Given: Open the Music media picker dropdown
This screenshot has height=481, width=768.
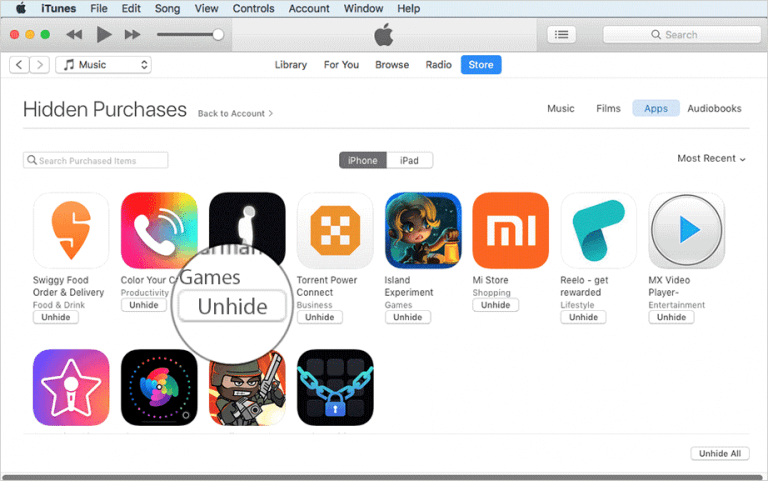Looking at the screenshot, I should pos(103,65).
